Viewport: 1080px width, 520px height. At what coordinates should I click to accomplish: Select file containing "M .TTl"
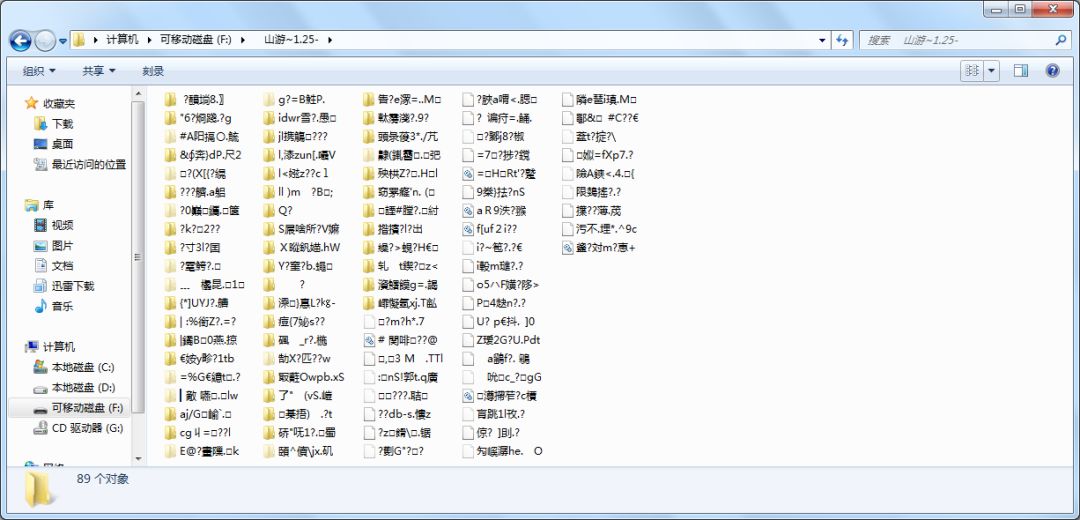click(404, 358)
